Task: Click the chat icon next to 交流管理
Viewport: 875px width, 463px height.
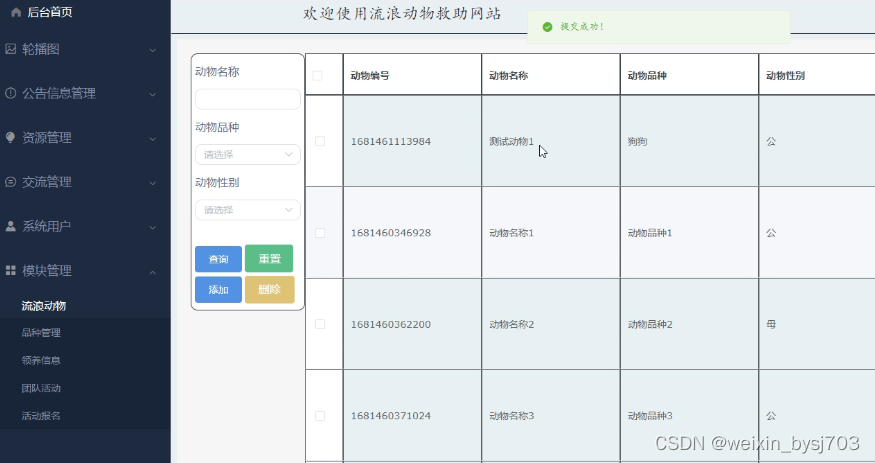Action: 11,182
